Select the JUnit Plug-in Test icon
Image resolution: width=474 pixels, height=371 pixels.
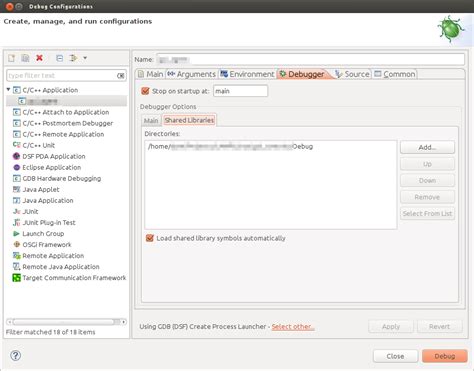point(17,222)
